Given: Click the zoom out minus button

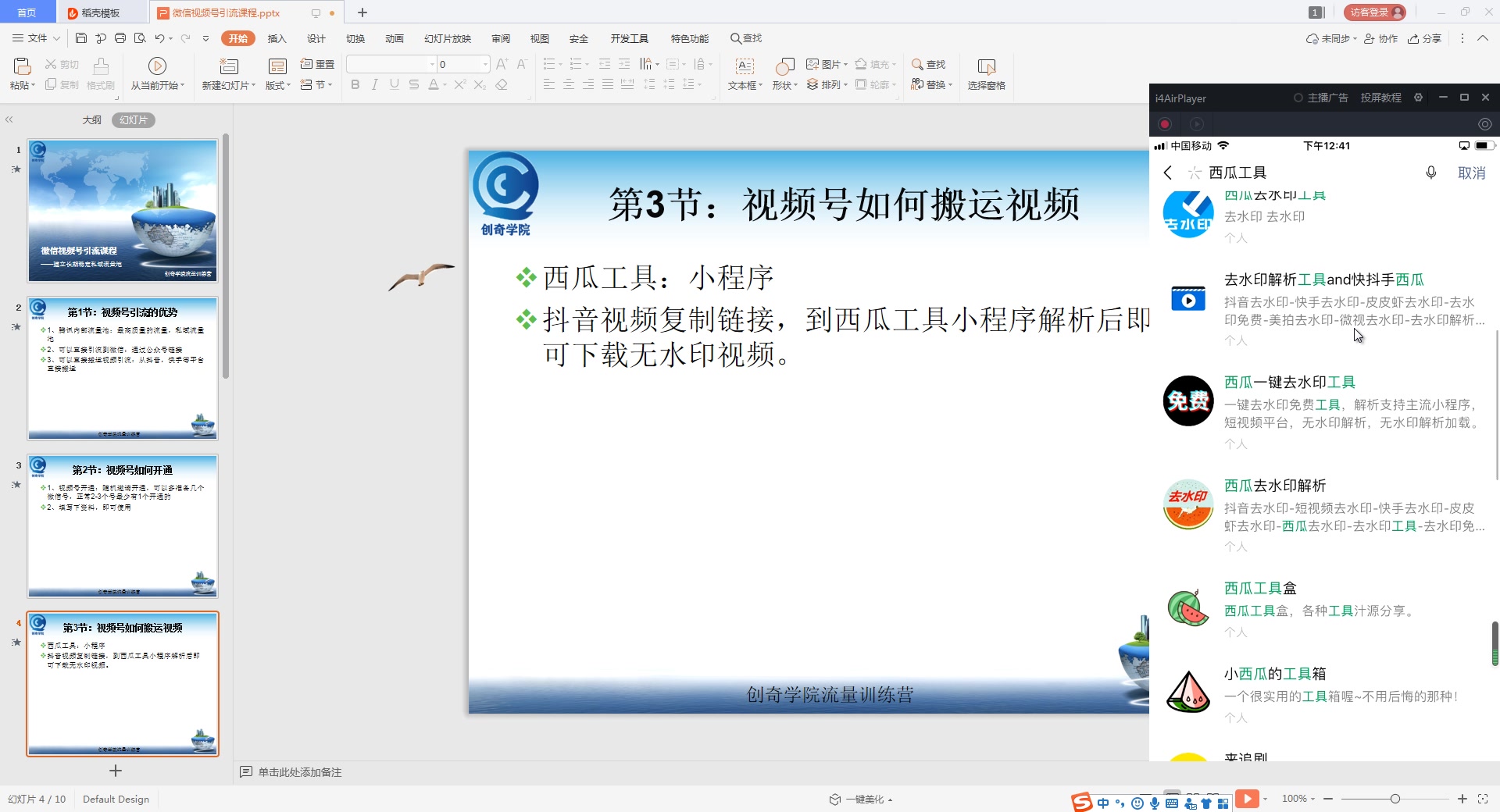Looking at the screenshot, I should [1328, 799].
